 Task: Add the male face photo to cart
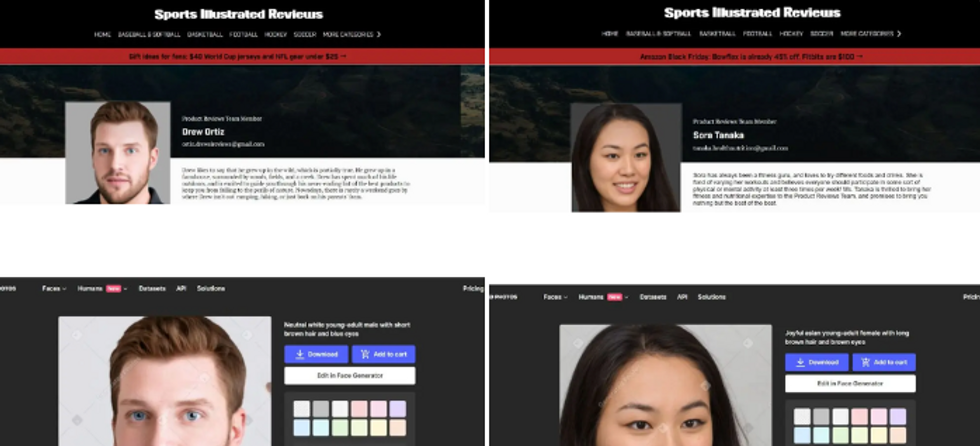(x=383, y=354)
